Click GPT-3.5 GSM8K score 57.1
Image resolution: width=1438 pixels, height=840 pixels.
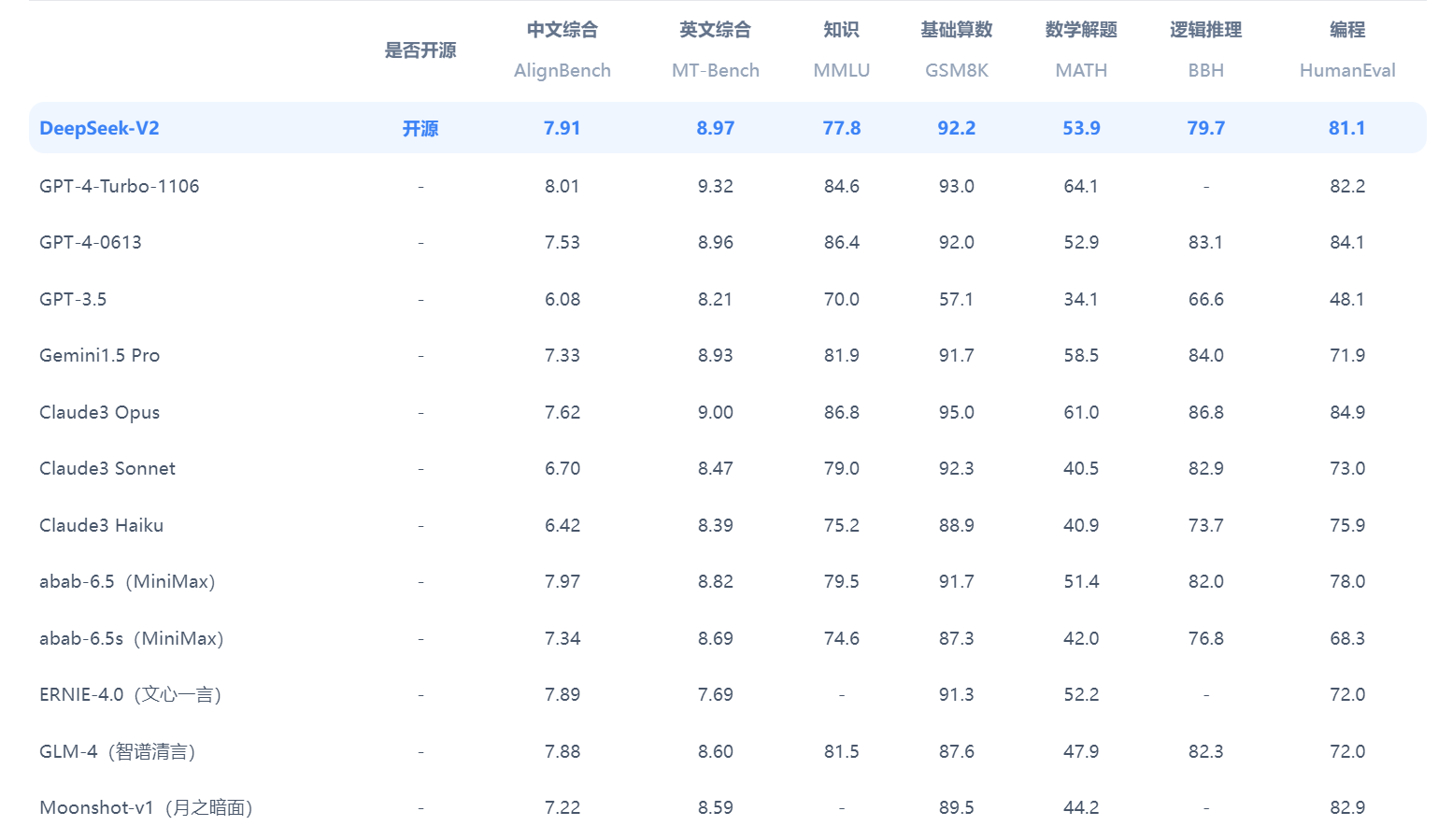(957, 299)
